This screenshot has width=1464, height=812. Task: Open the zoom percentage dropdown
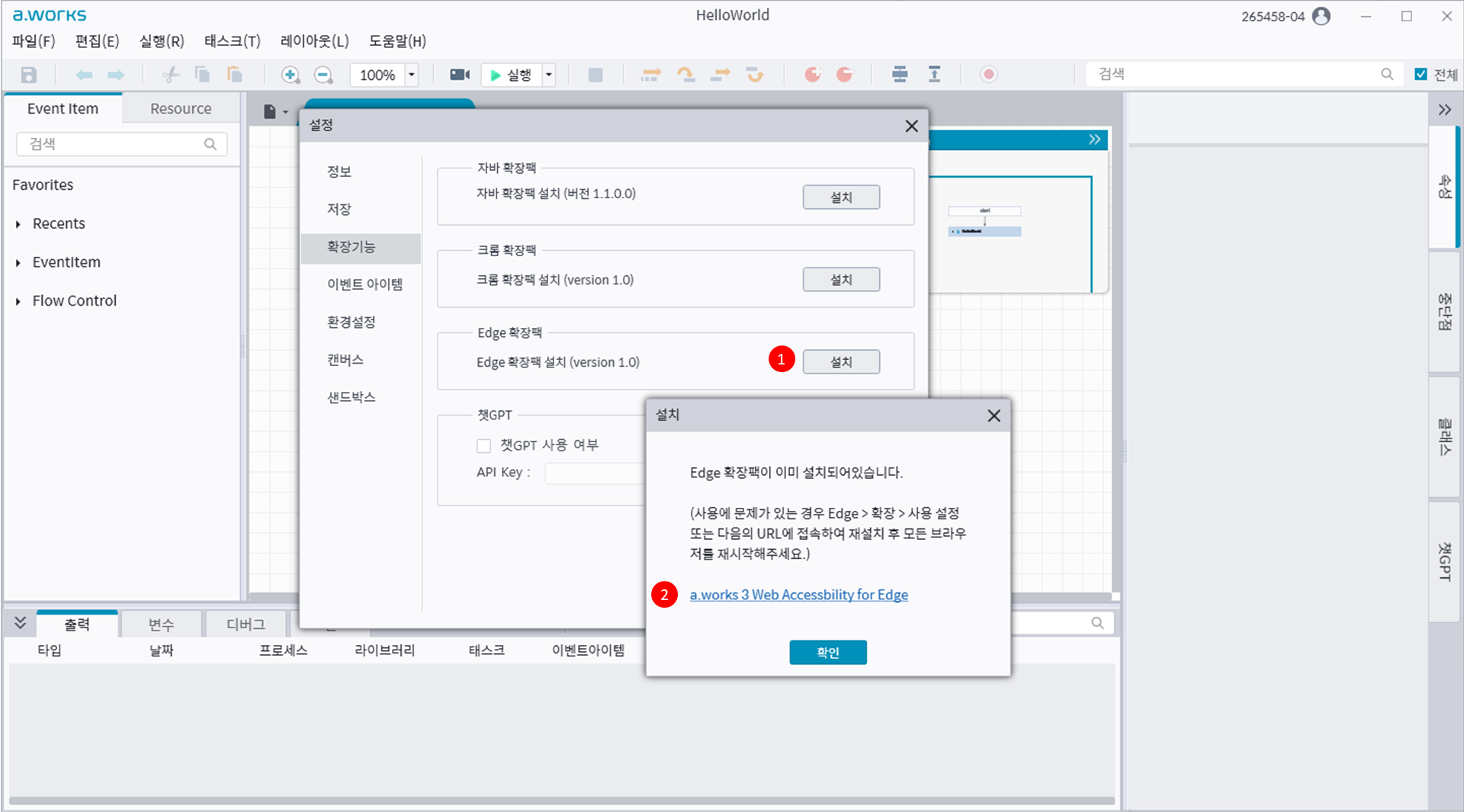pyautogui.click(x=412, y=75)
